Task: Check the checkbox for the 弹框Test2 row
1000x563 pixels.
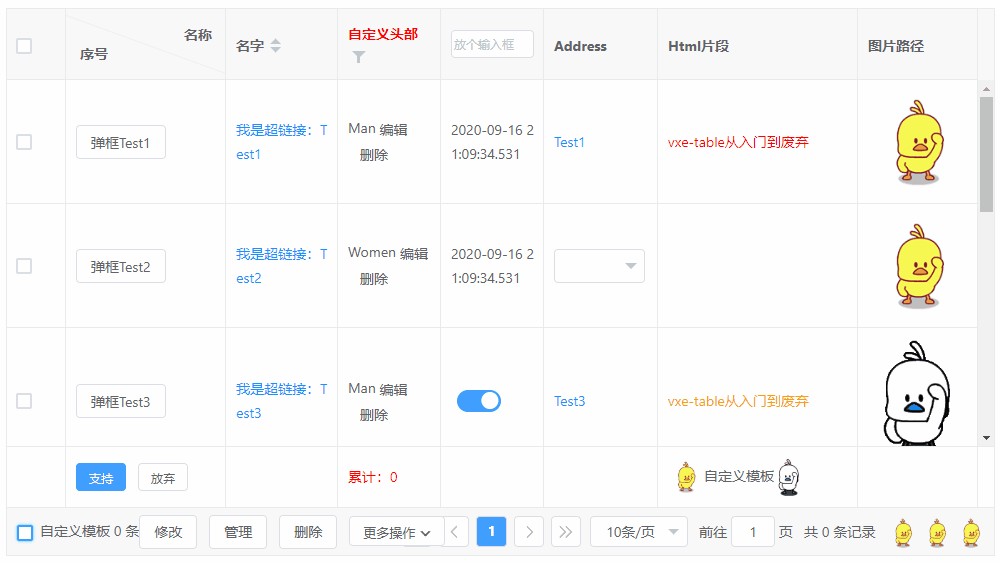Action: point(24,266)
